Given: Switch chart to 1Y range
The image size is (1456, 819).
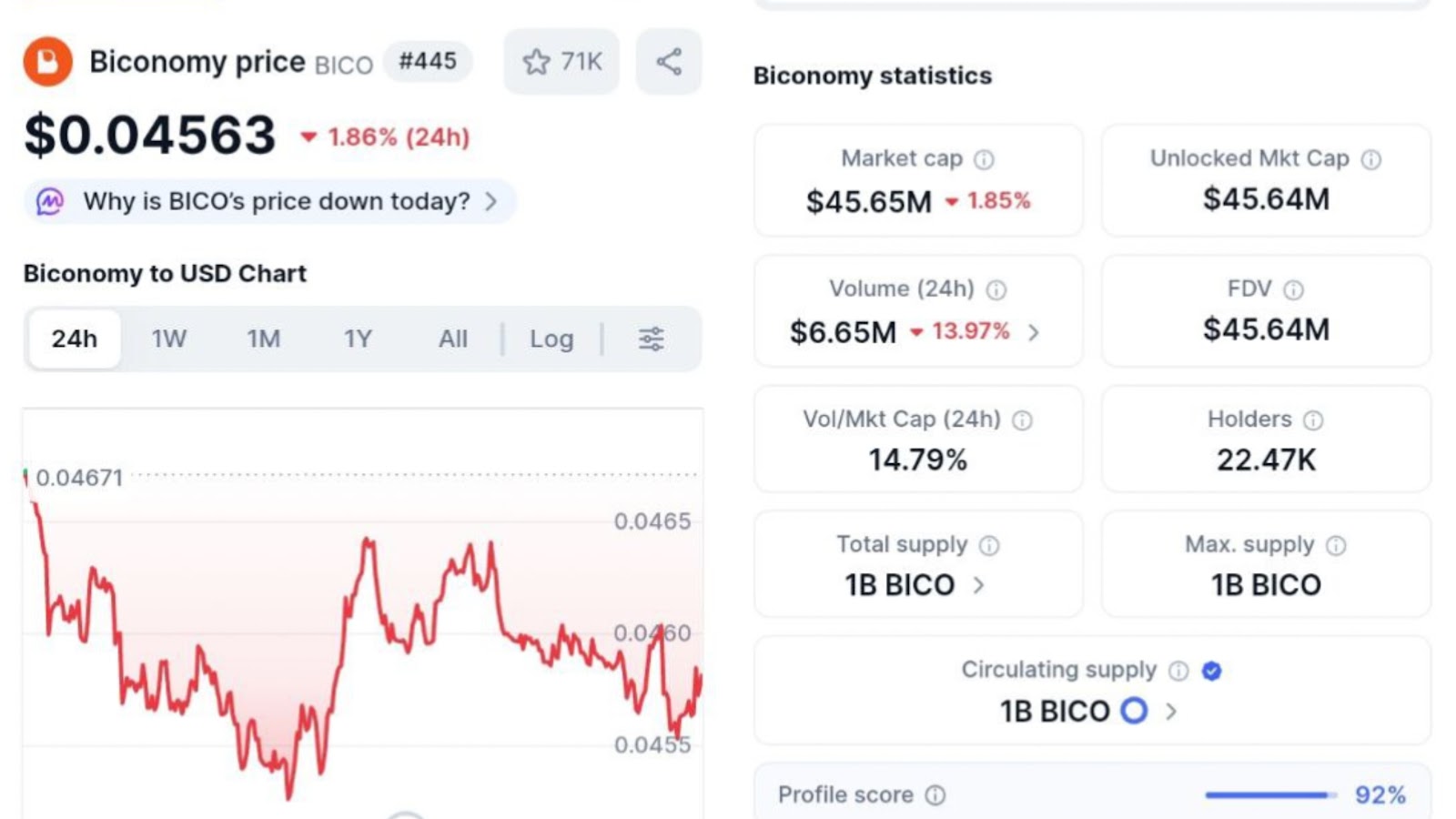Looking at the screenshot, I should point(358,339).
